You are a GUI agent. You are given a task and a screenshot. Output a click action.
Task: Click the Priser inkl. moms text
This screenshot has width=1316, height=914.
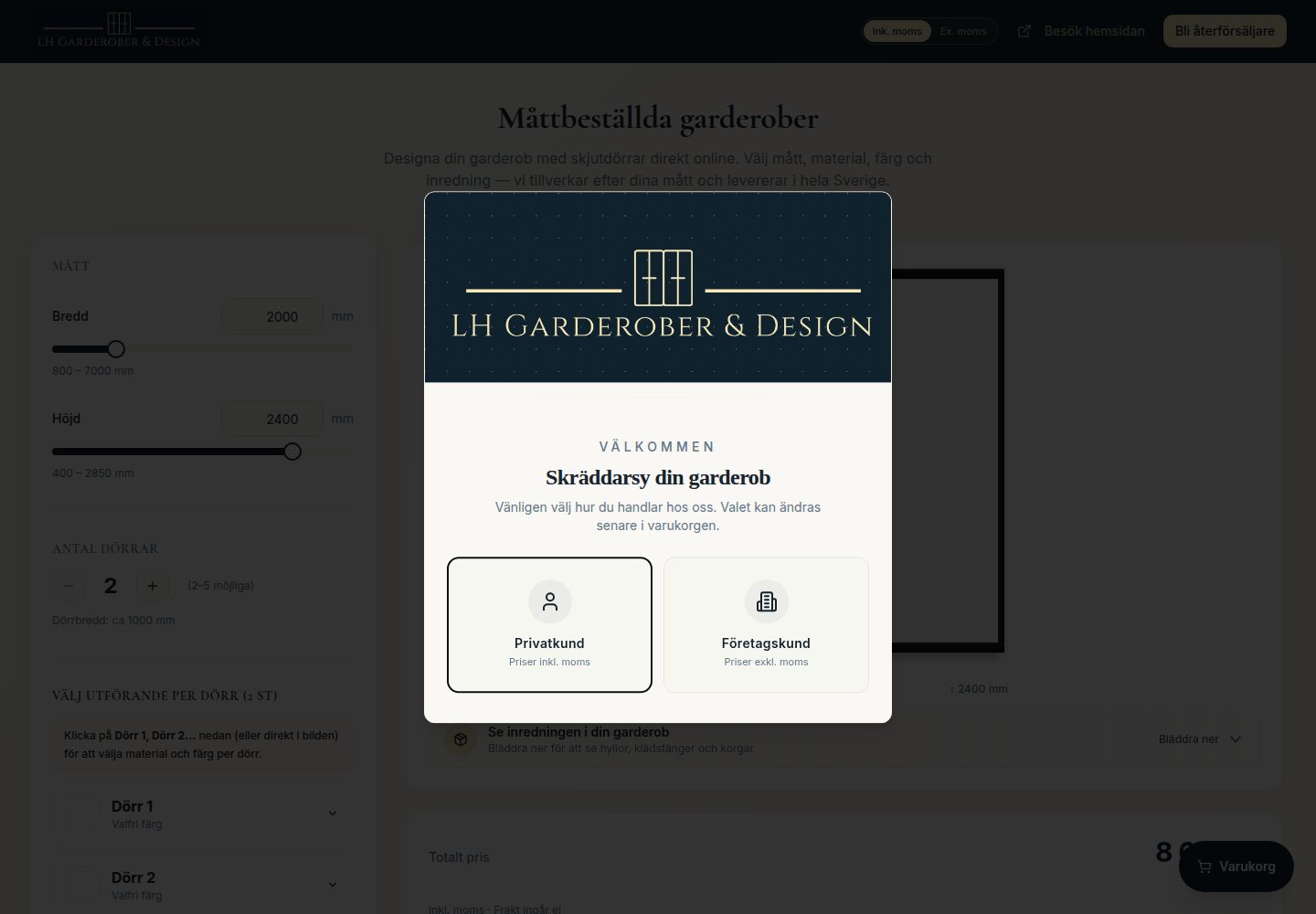549,662
